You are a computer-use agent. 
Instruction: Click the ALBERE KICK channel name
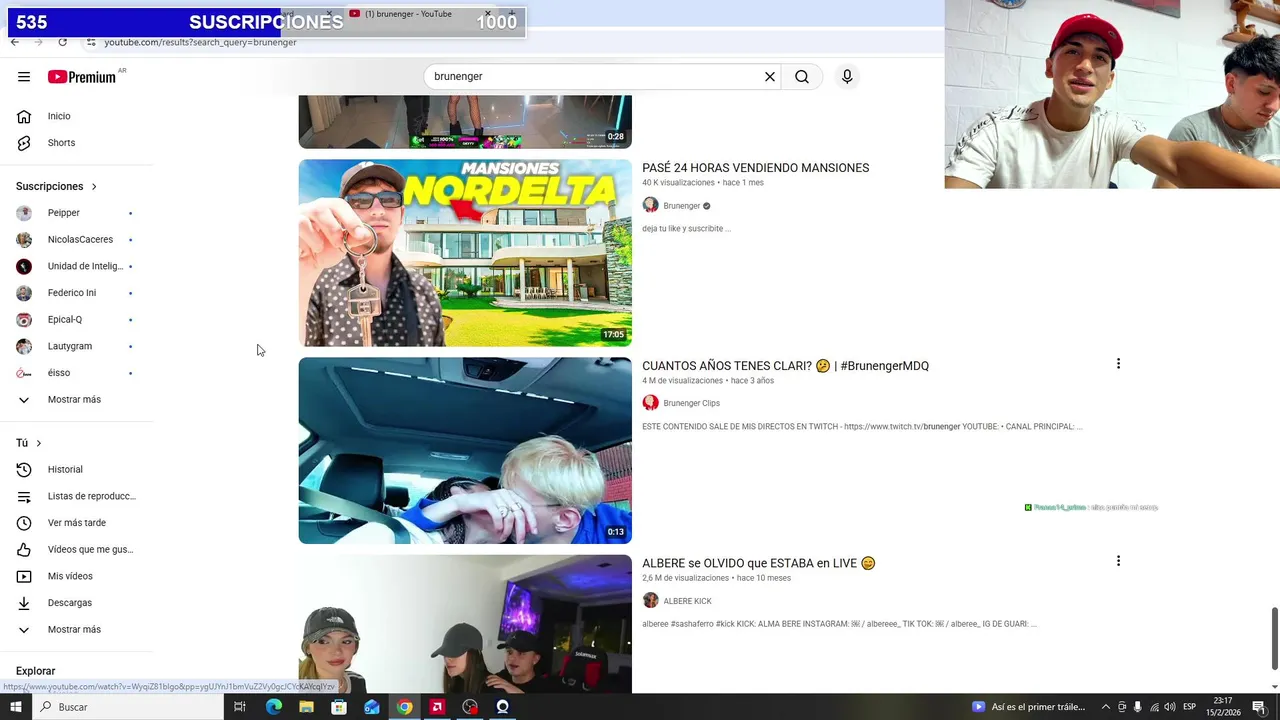tap(687, 601)
